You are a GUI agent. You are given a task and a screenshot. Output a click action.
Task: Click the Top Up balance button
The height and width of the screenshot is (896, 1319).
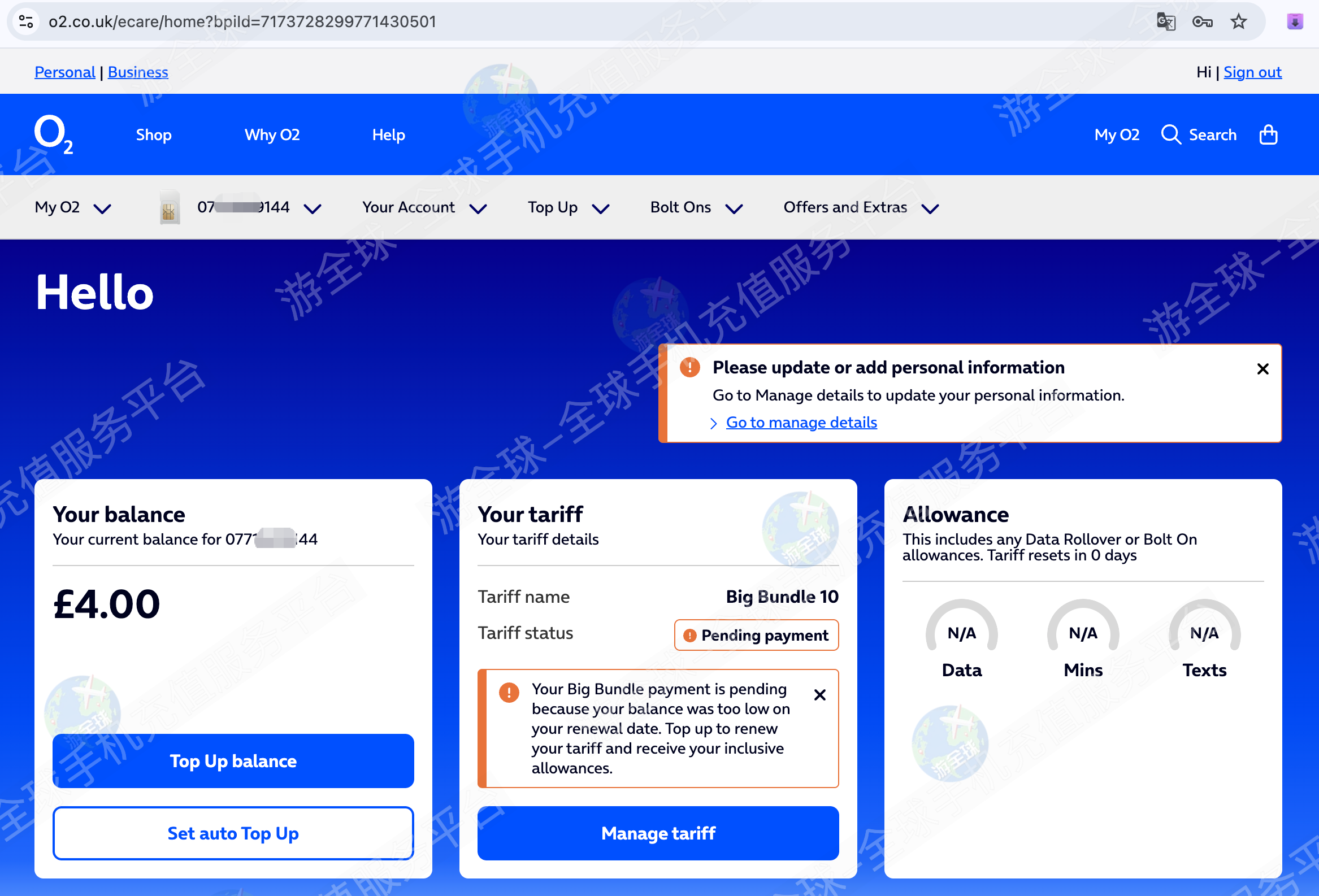tap(233, 760)
